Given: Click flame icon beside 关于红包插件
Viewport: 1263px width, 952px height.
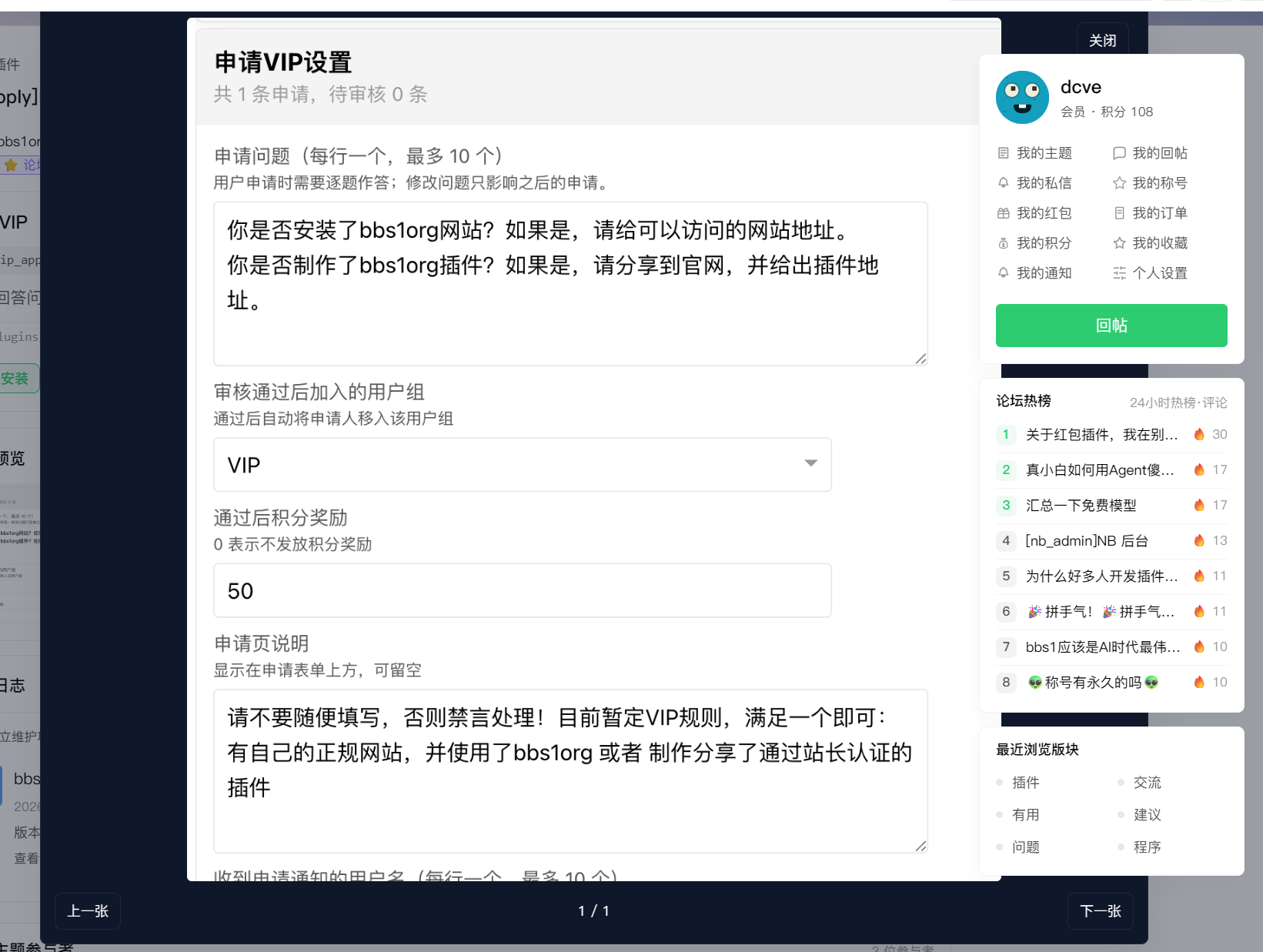Looking at the screenshot, I should (1199, 434).
